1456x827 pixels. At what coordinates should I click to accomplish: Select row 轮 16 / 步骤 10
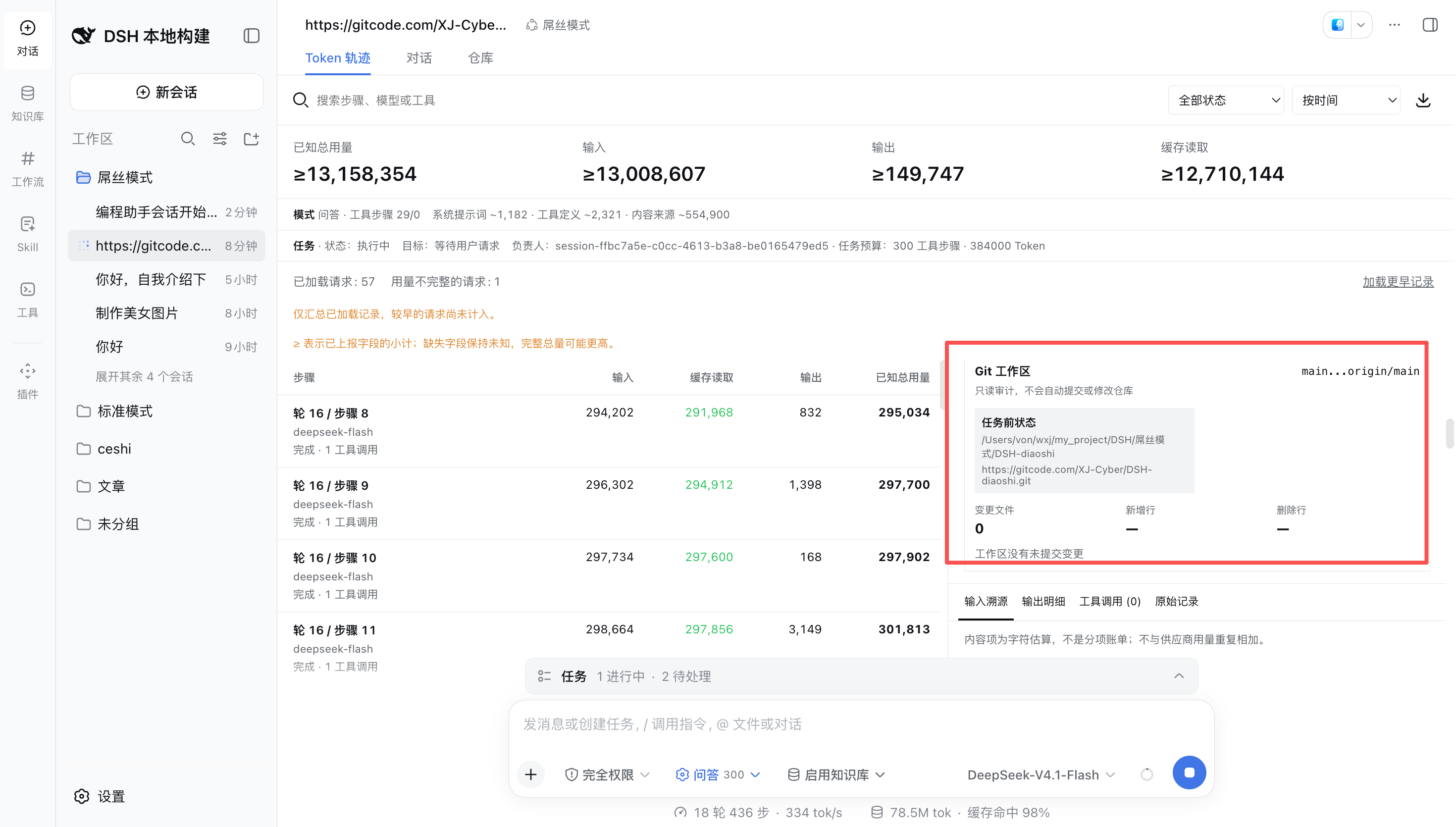point(609,575)
